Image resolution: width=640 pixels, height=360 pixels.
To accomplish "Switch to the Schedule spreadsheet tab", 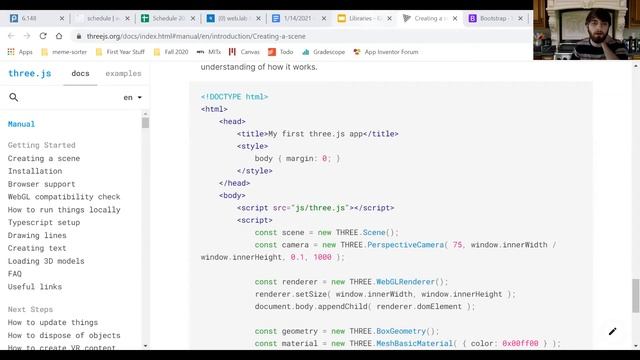I will pyautogui.click(x=167, y=18).
